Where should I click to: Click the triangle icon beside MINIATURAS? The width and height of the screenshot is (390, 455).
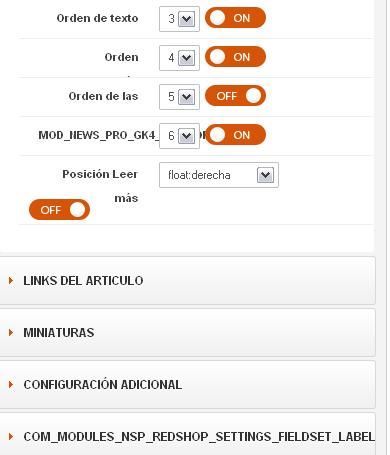click(x=11, y=332)
